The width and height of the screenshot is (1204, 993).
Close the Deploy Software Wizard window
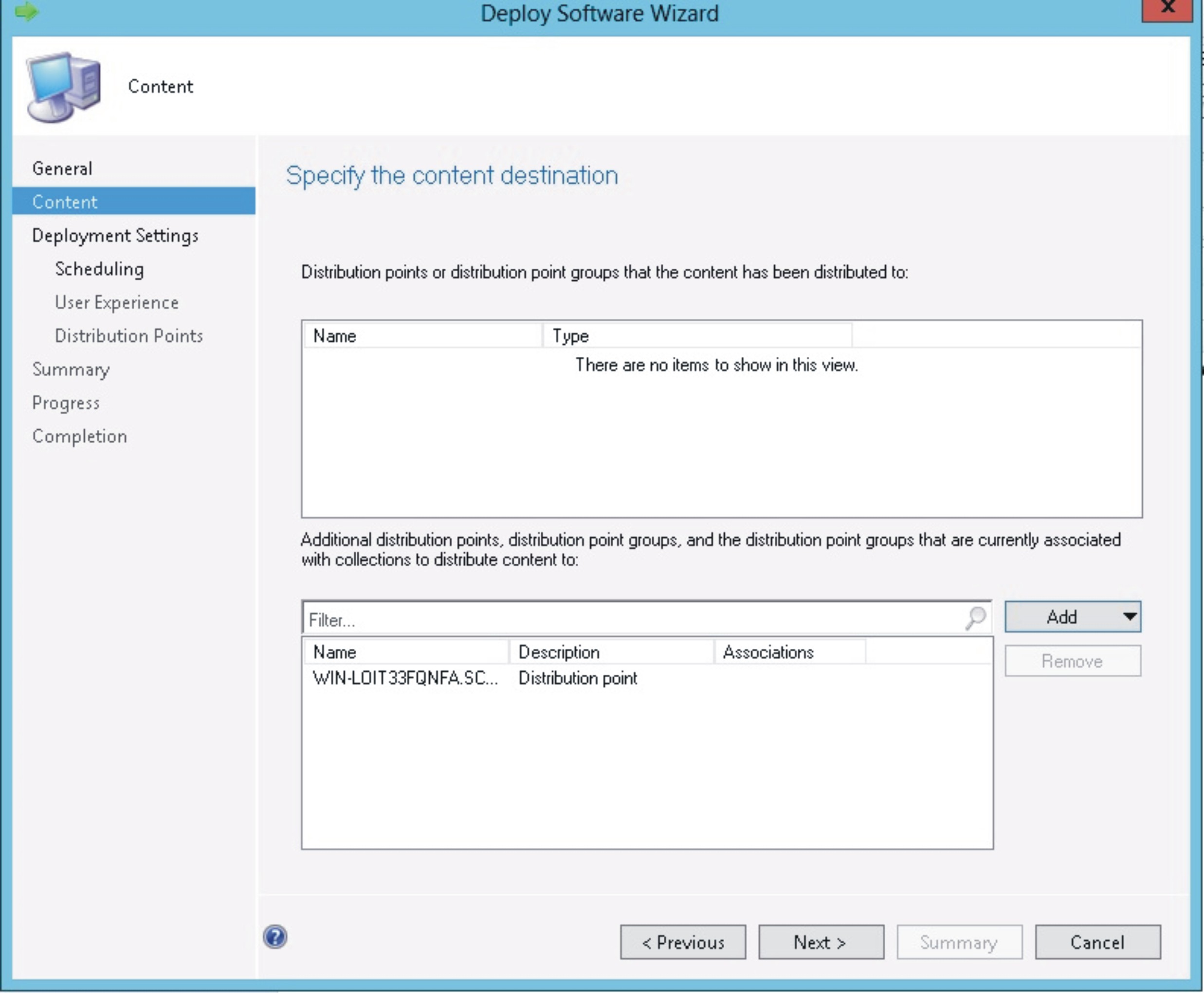pos(1168,10)
